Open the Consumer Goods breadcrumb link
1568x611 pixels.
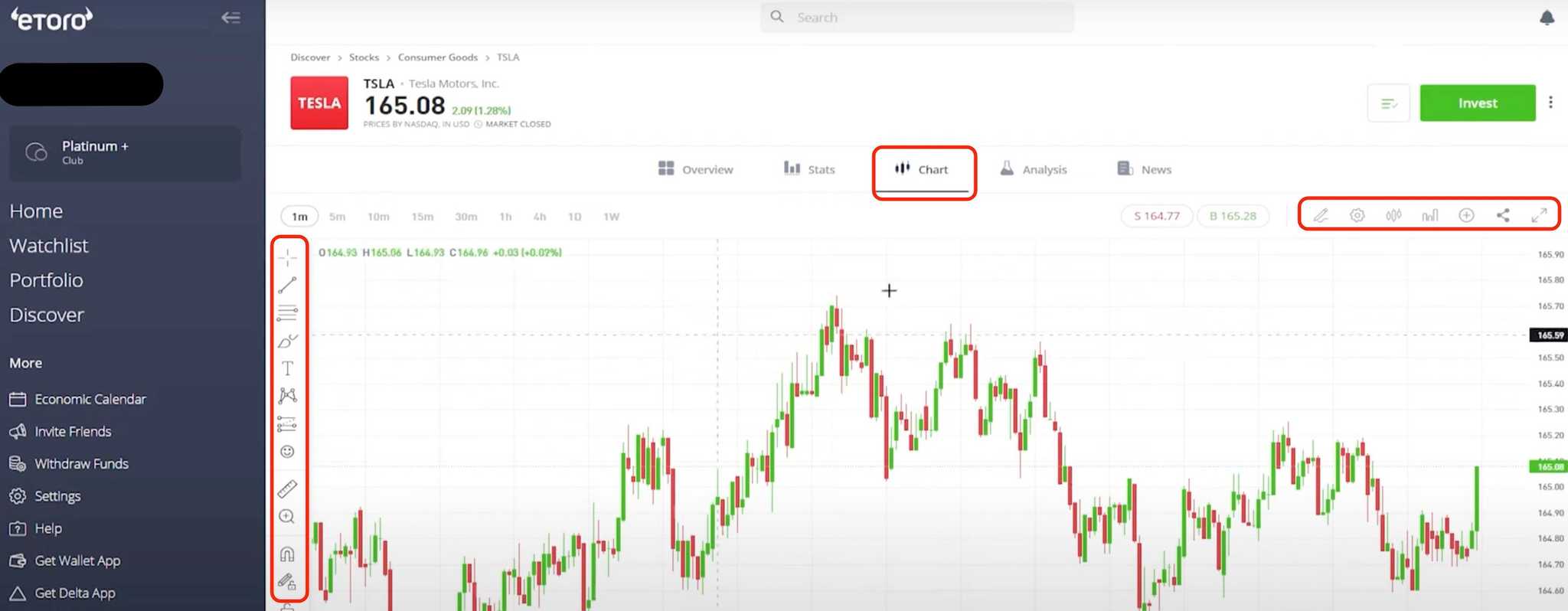pos(438,57)
